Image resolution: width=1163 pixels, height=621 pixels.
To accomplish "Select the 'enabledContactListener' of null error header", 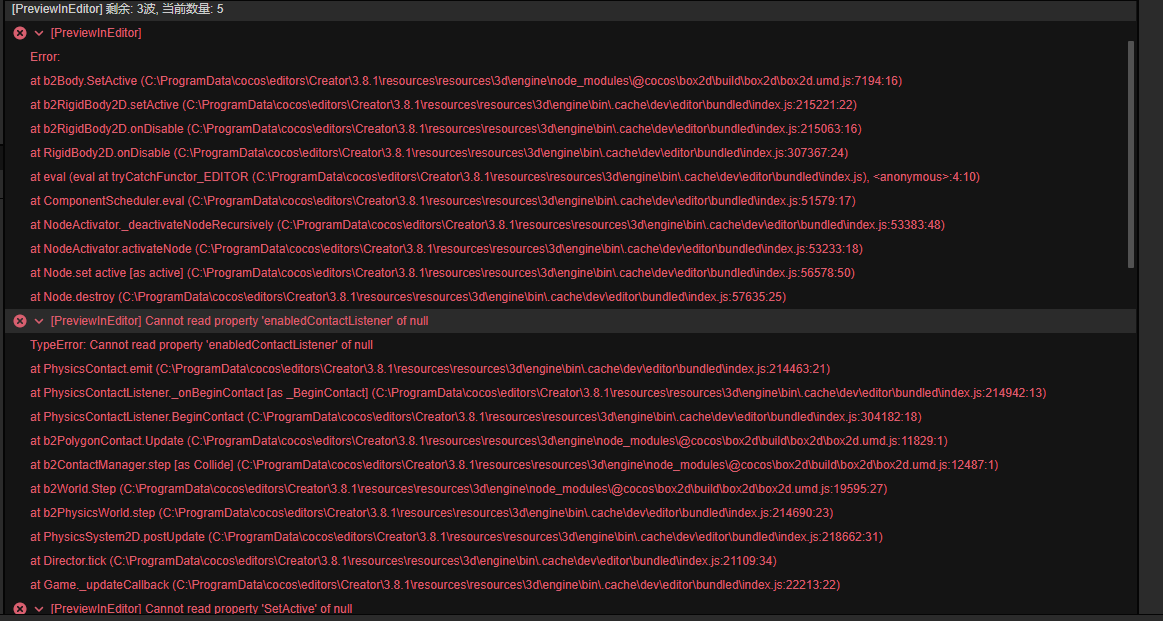I will tap(570, 321).
